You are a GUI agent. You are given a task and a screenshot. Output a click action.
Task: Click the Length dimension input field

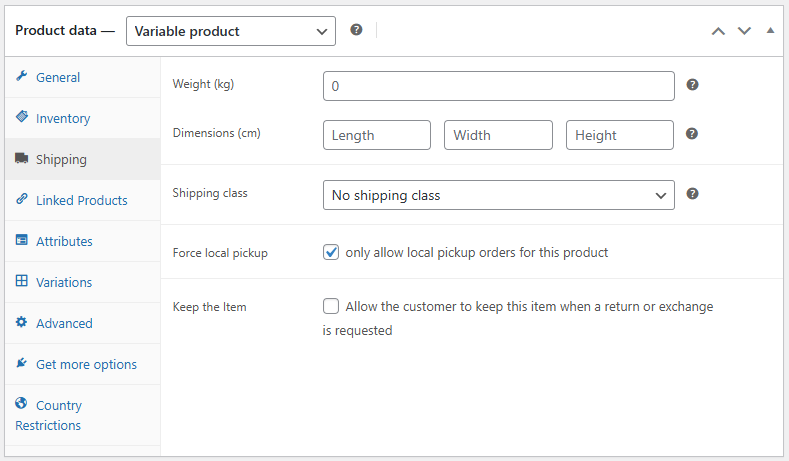[376, 135]
